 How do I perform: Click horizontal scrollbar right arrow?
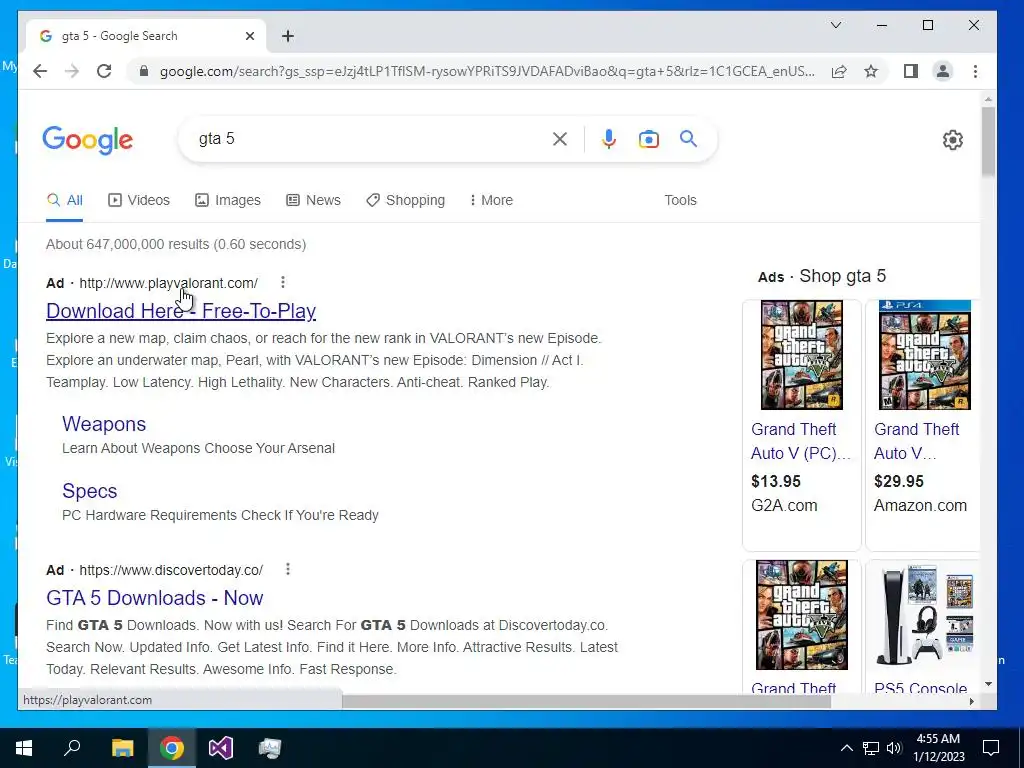[971, 701]
